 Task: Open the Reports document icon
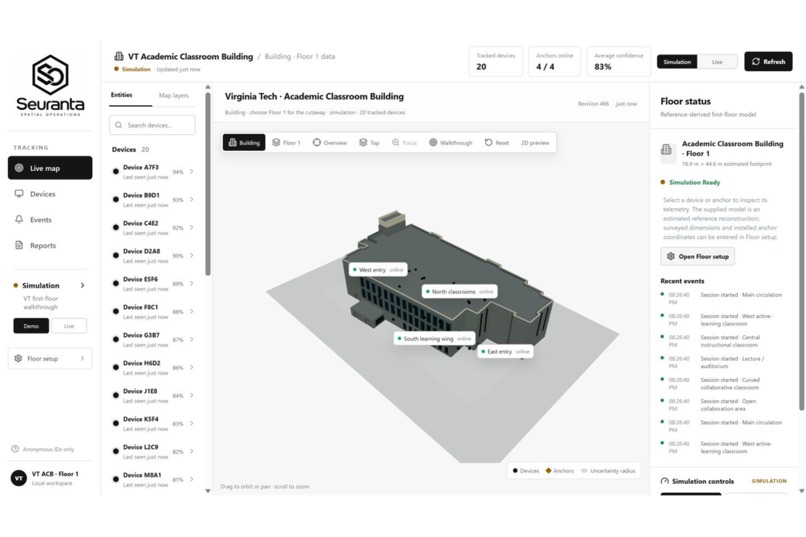[19, 245]
